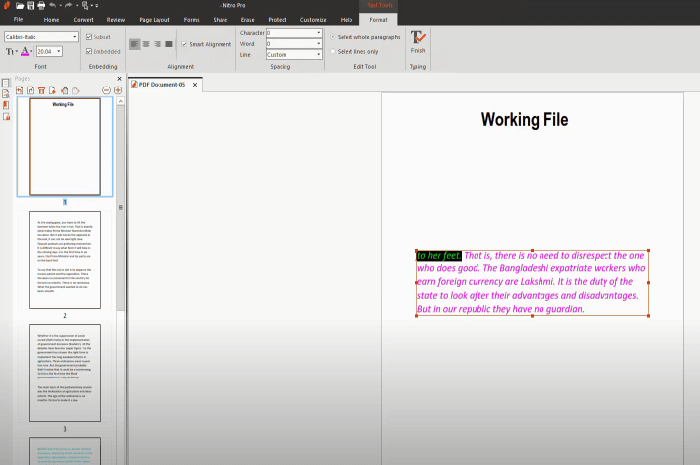Viewport: 700px width, 465px height.
Task: Click the delete pages icon in Pages panel
Action: [x=42, y=90]
